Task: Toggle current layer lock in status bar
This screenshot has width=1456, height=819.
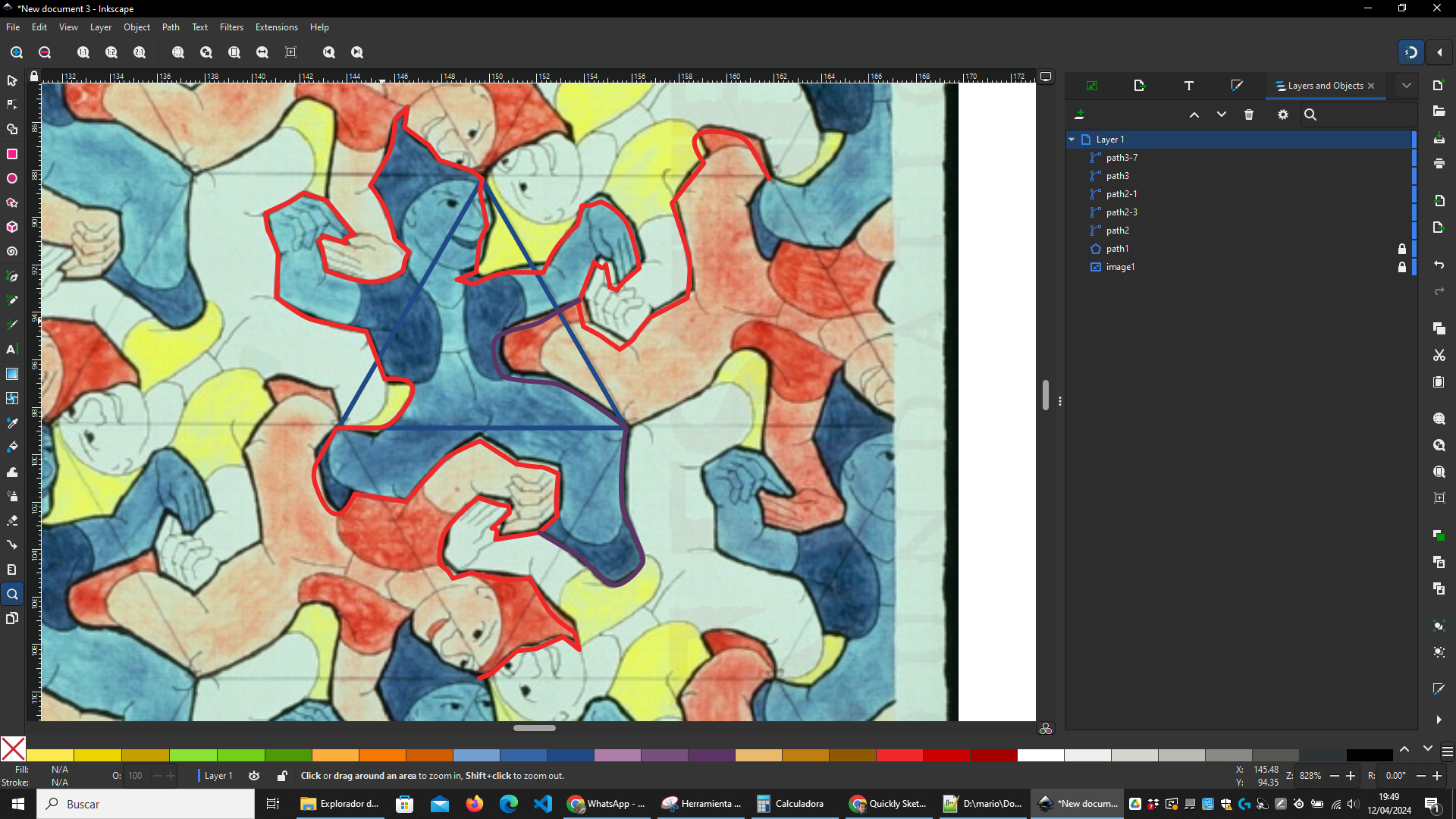Action: [x=282, y=776]
